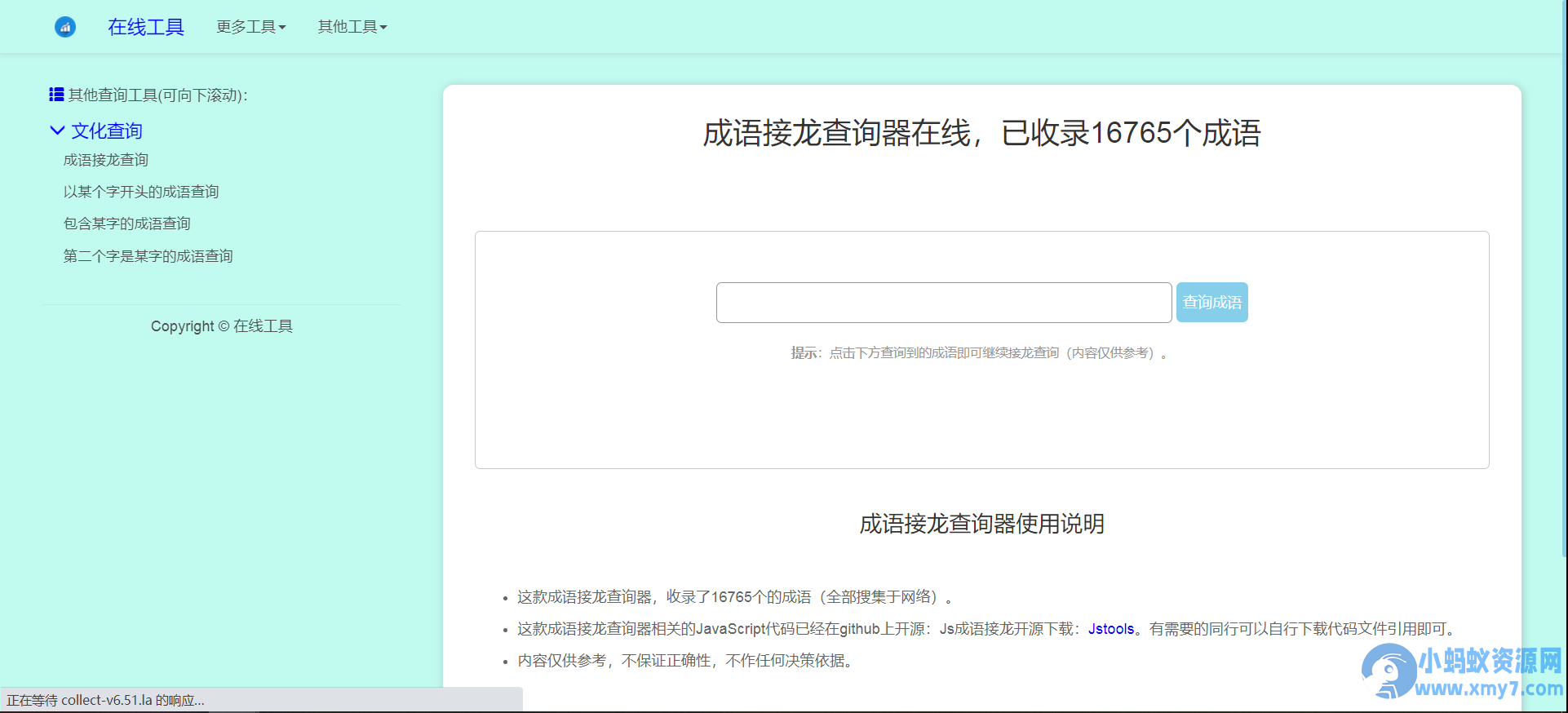This screenshot has height=713, width=1568.
Task: Click the 其他查询工具(可向下滚动) label
Action: pos(158,95)
